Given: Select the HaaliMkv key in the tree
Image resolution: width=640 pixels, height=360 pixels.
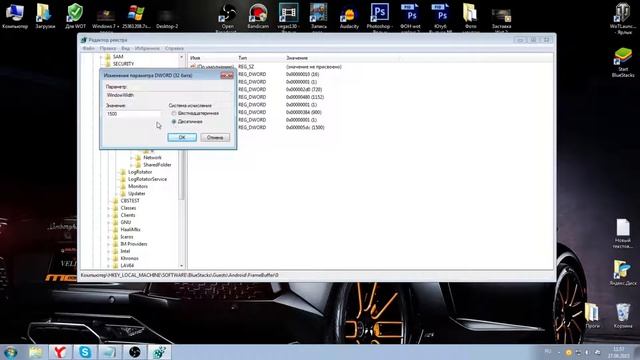Looking at the screenshot, I should point(130,229).
